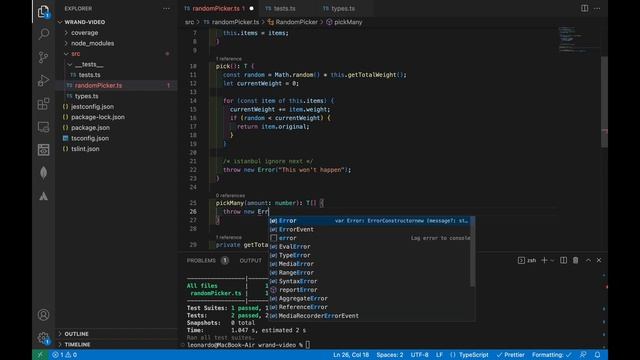Open notifications bell in status bar
Viewport: 640px width, 360px height.
point(598,355)
